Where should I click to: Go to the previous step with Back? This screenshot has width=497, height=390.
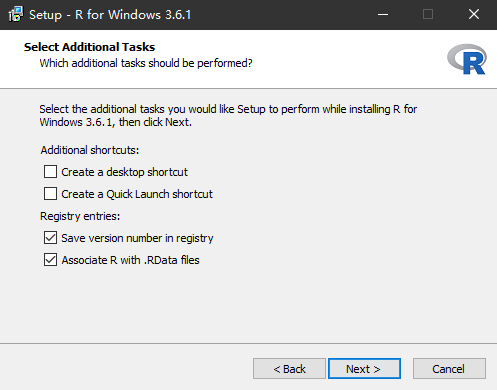point(289,369)
